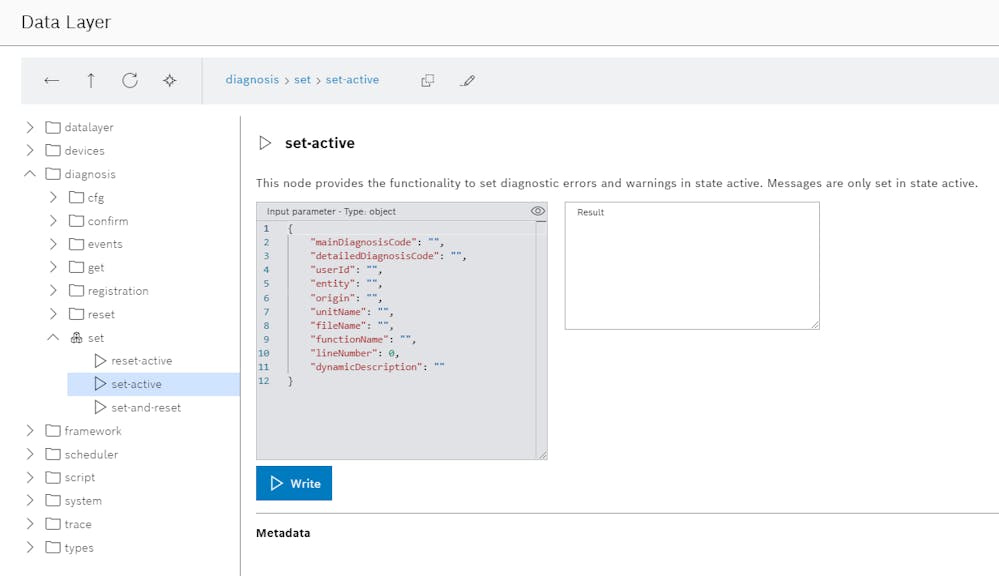Click the events folder icon
The height and width of the screenshot is (576, 999).
(76, 244)
